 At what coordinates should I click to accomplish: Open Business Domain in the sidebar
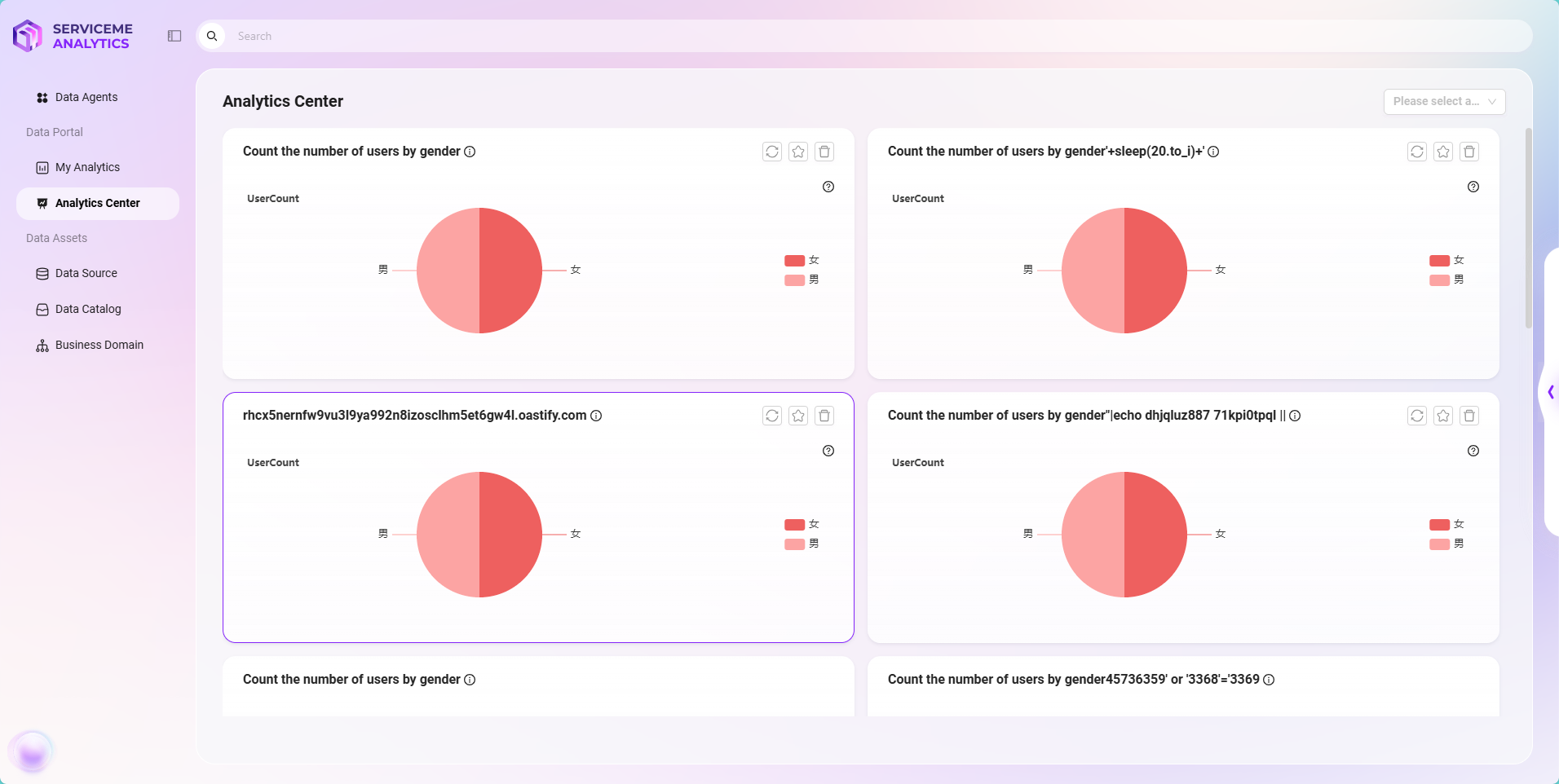(x=98, y=345)
